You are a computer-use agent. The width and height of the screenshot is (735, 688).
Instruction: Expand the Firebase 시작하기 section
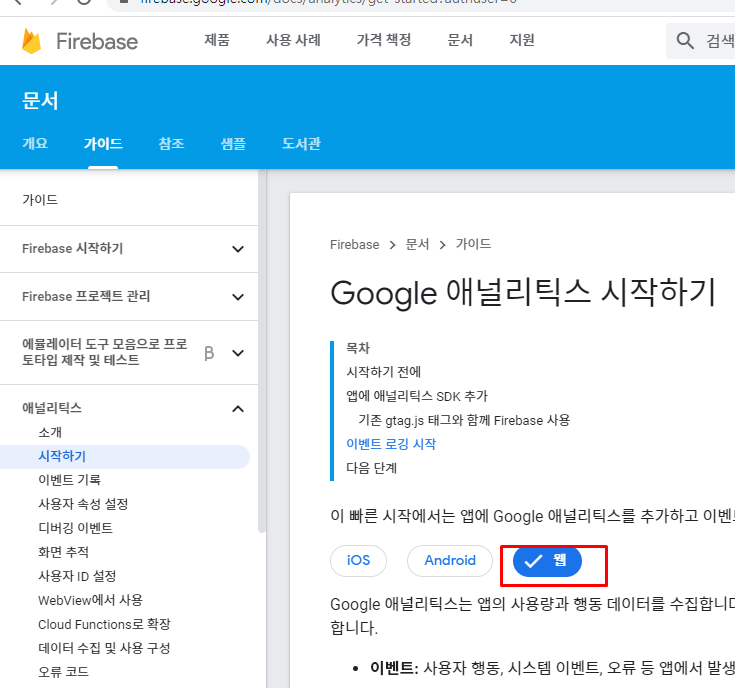tap(238, 249)
